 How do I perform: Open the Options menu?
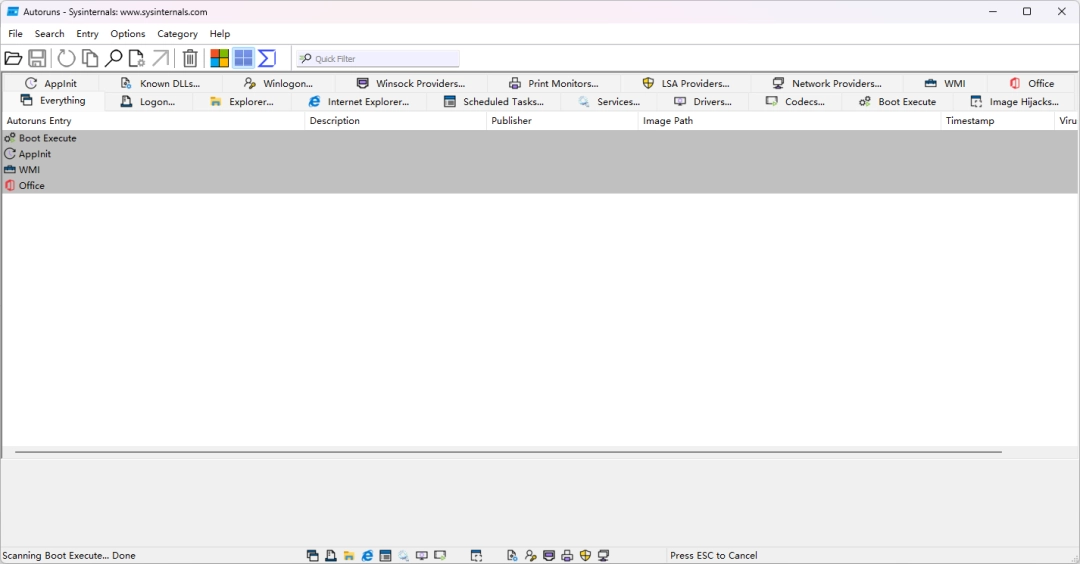128,34
